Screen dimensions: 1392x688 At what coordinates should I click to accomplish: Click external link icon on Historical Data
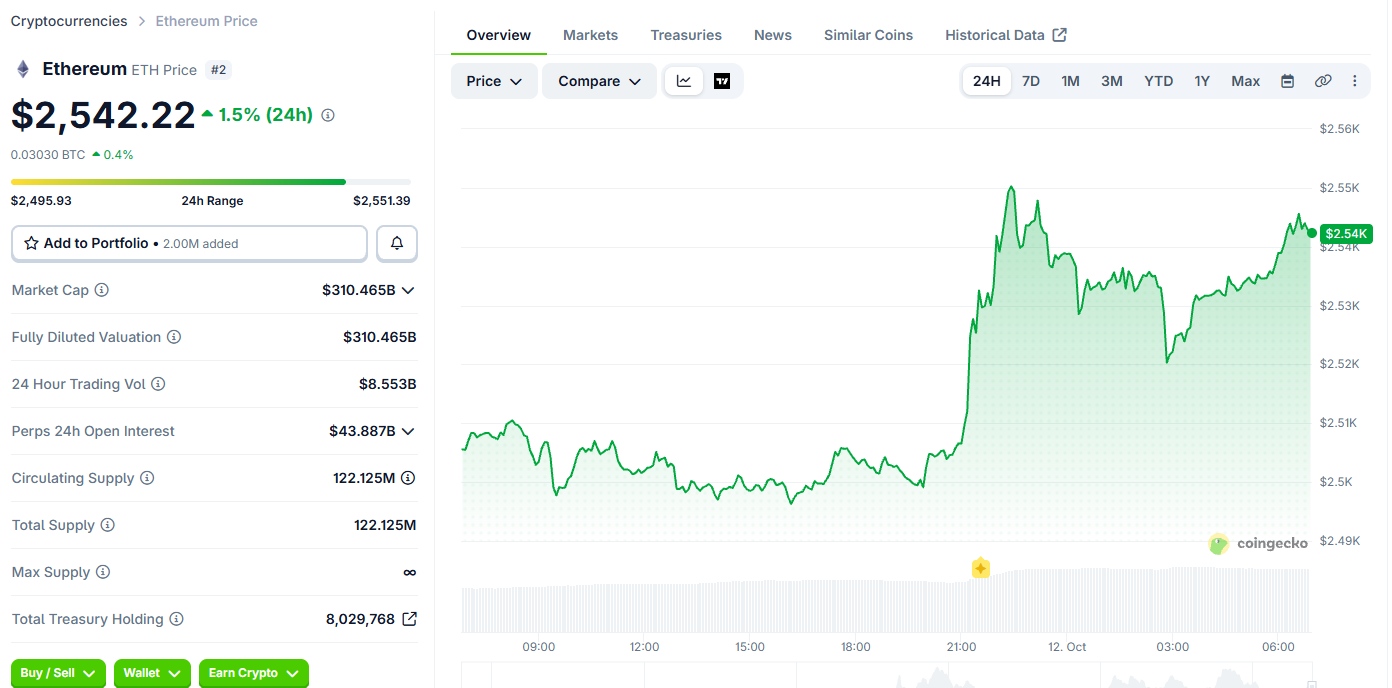(1060, 35)
